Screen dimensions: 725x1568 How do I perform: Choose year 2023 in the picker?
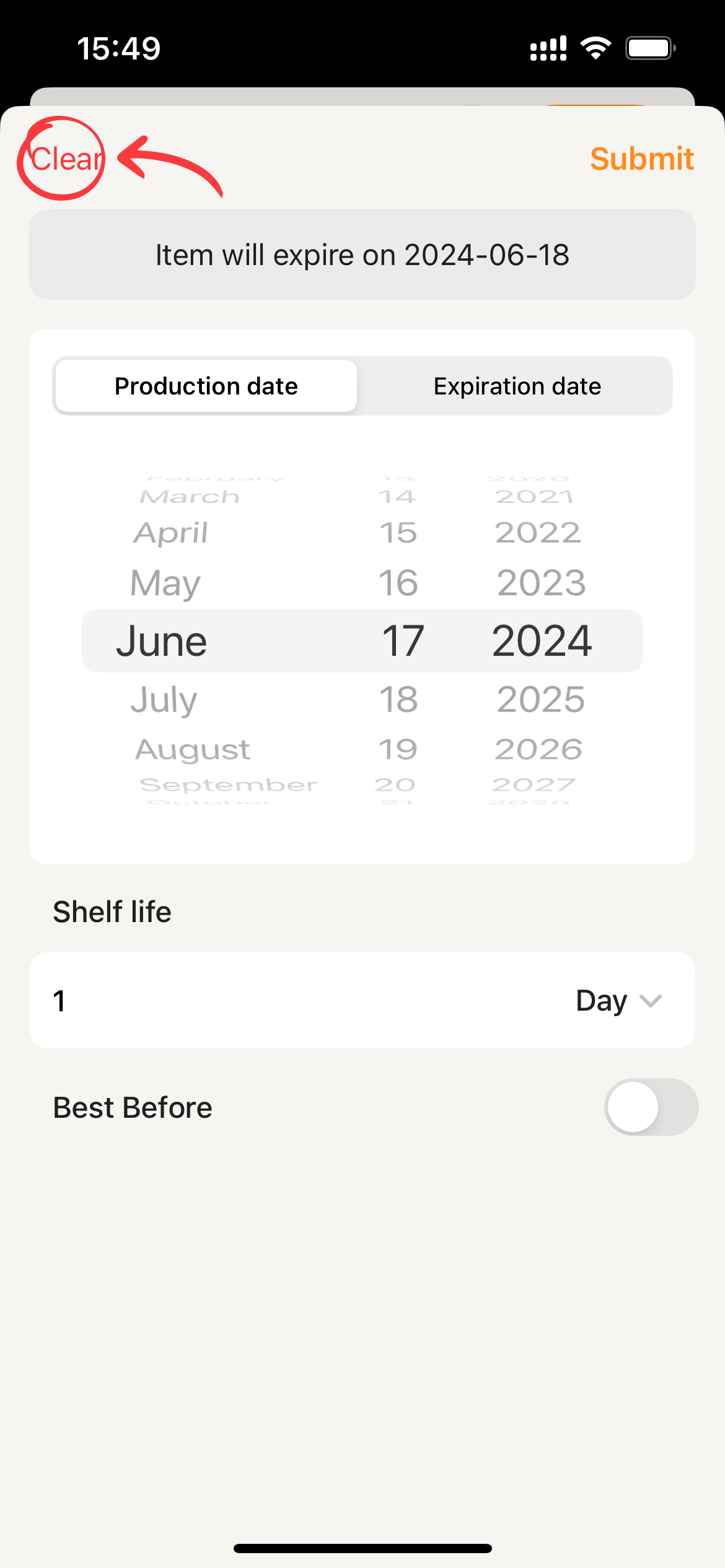click(541, 583)
